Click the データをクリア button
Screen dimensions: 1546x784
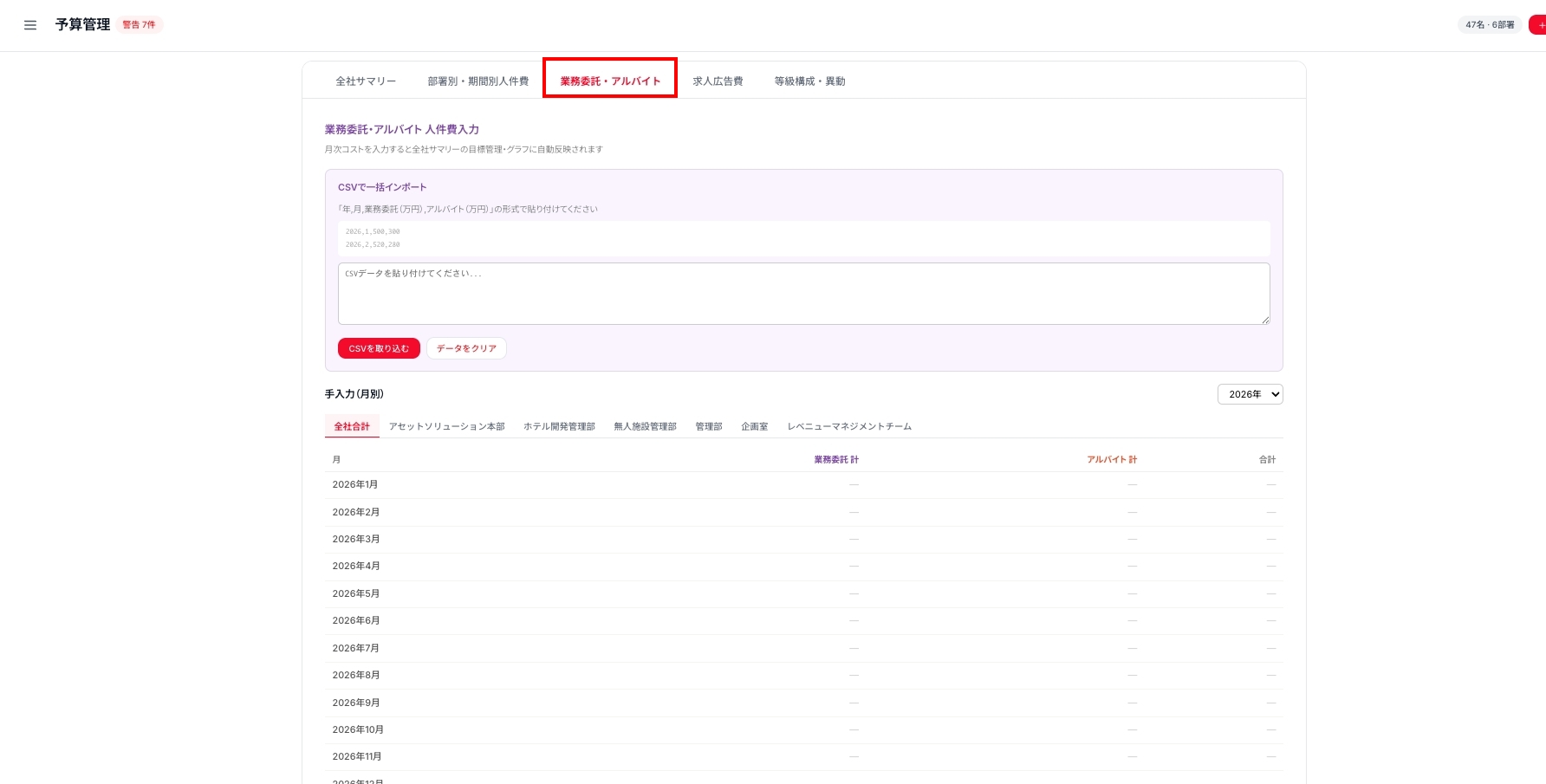(x=466, y=348)
